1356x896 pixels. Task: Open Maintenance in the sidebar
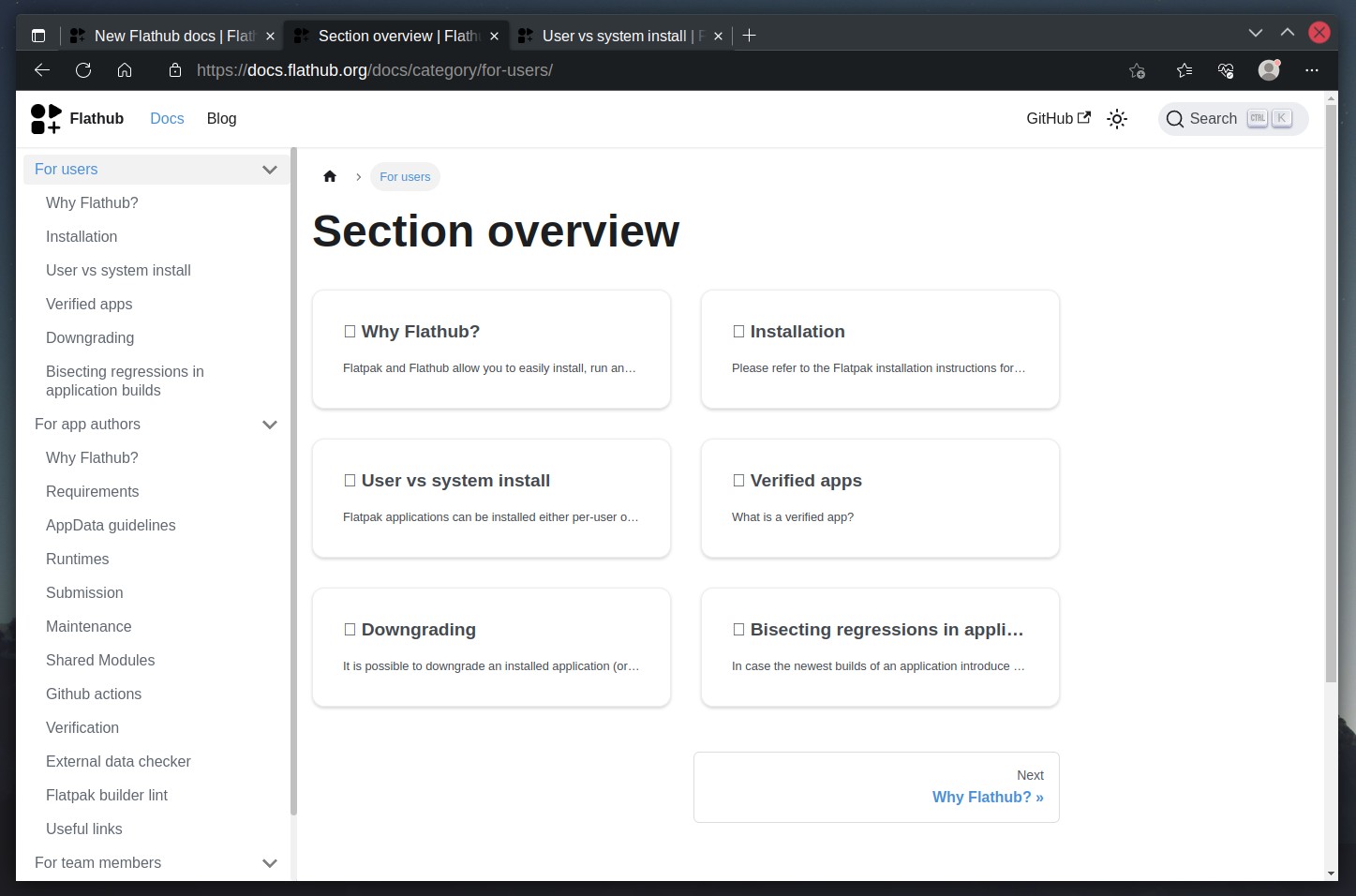point(88,627)
